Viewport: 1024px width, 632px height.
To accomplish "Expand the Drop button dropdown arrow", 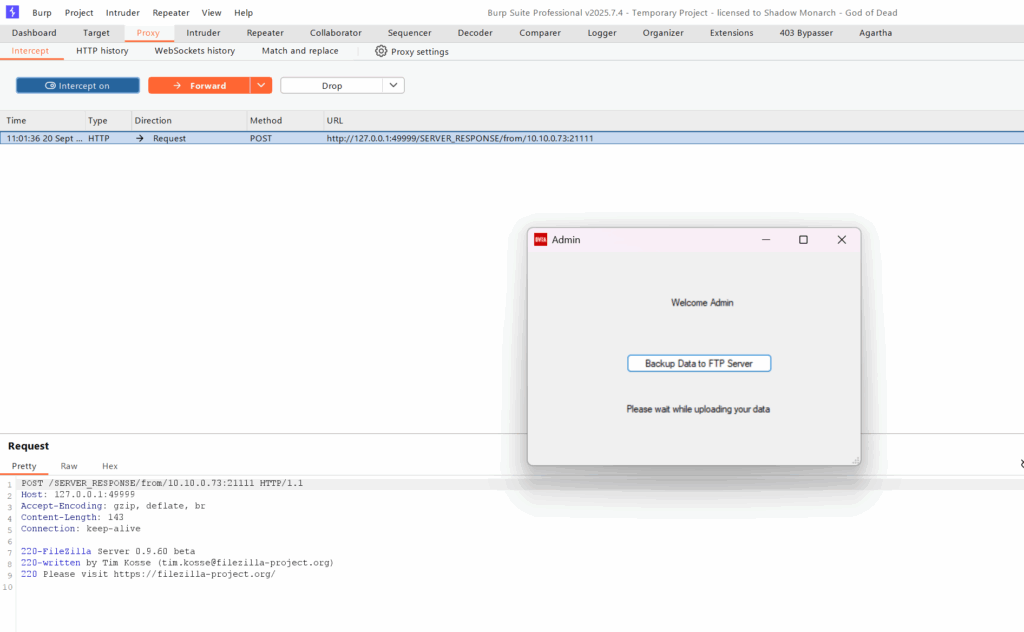I will pos(394,86).
